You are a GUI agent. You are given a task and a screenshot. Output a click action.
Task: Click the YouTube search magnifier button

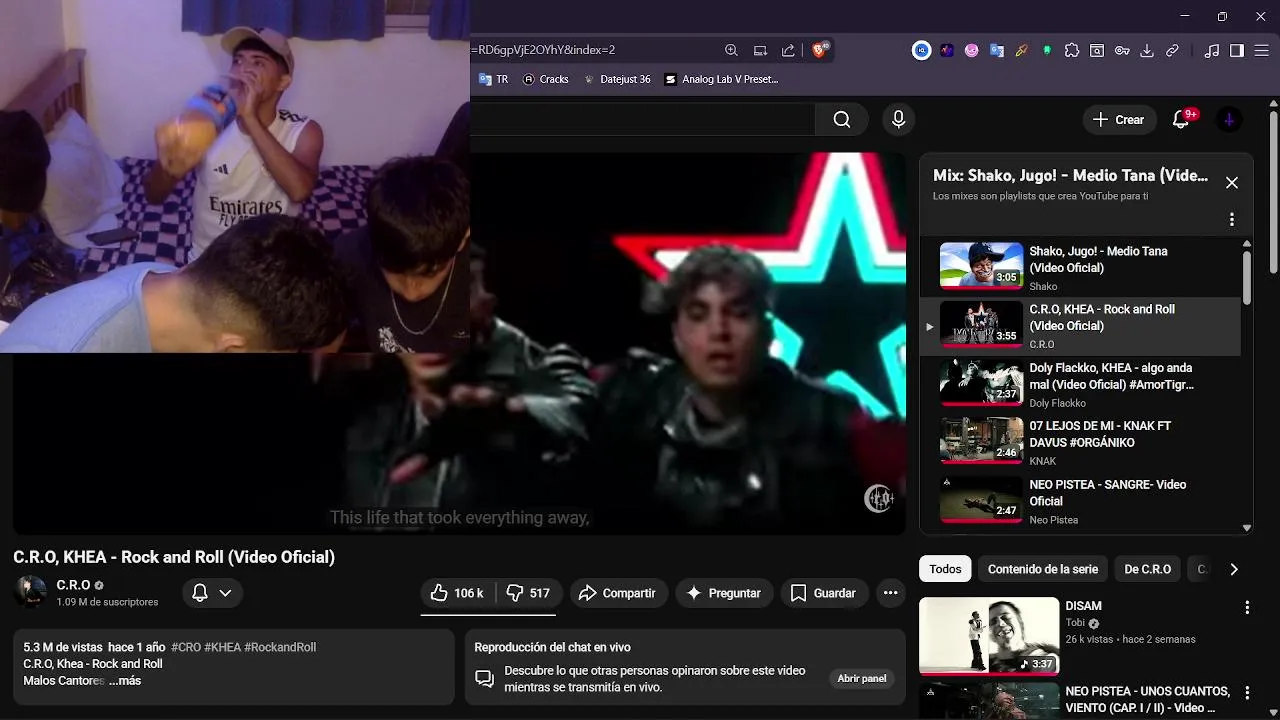(842, 120)
